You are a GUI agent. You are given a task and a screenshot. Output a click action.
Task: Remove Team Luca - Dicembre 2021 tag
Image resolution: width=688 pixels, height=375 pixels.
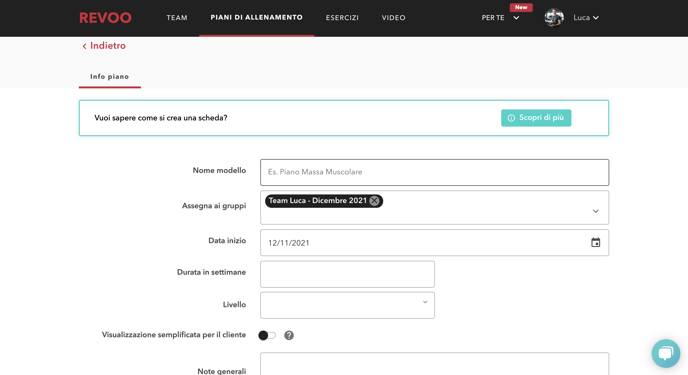374,201
